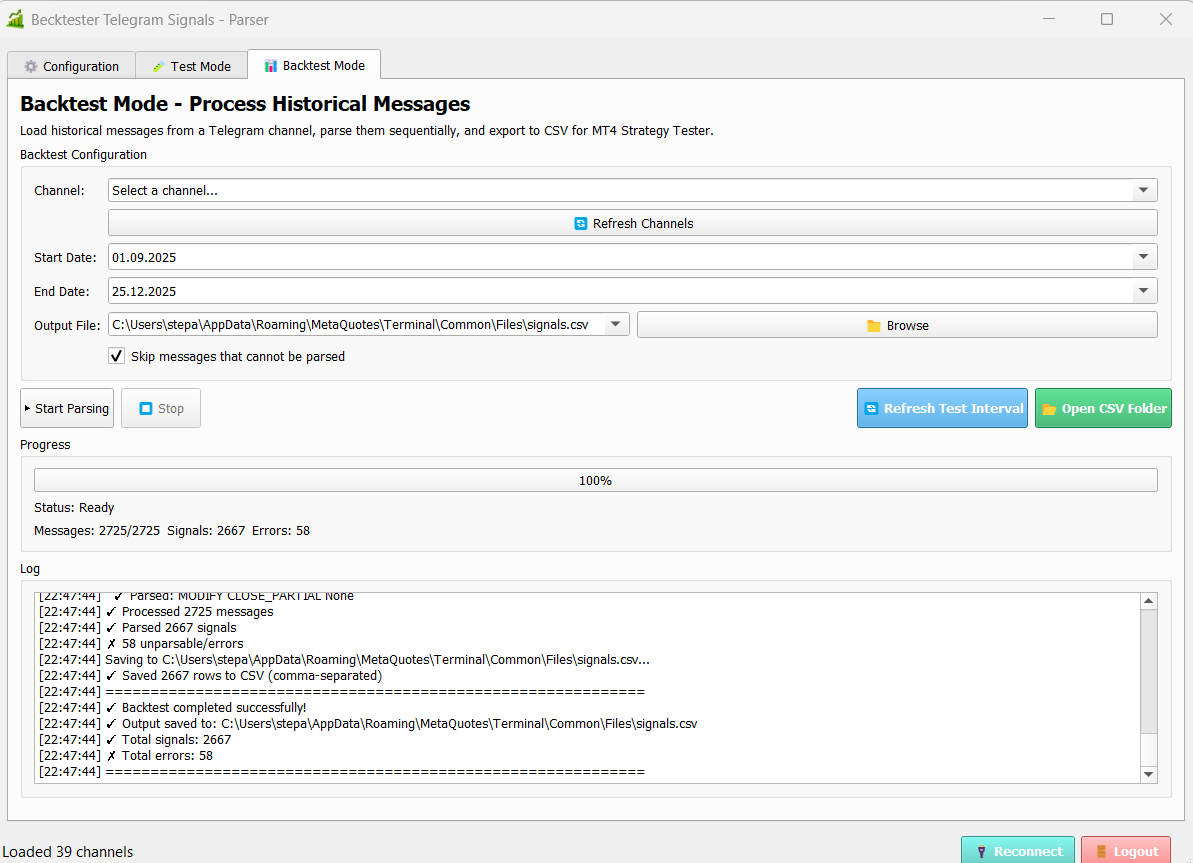Open the End Date calendar dropdown
The width and height of the screenshot is (1193, 863).
(x=1143, y=292)
